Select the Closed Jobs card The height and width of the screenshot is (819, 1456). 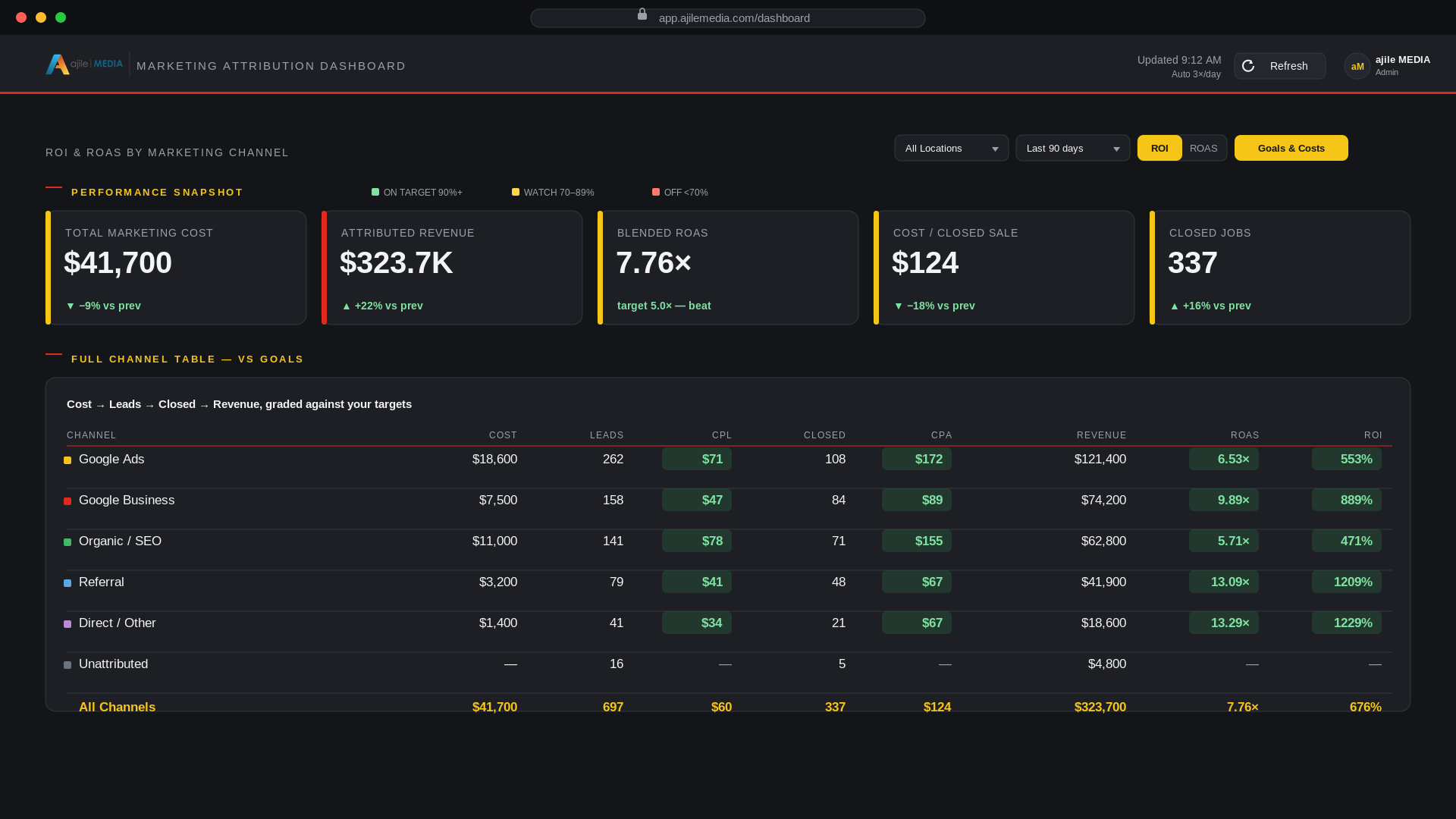click(1280, 268)
